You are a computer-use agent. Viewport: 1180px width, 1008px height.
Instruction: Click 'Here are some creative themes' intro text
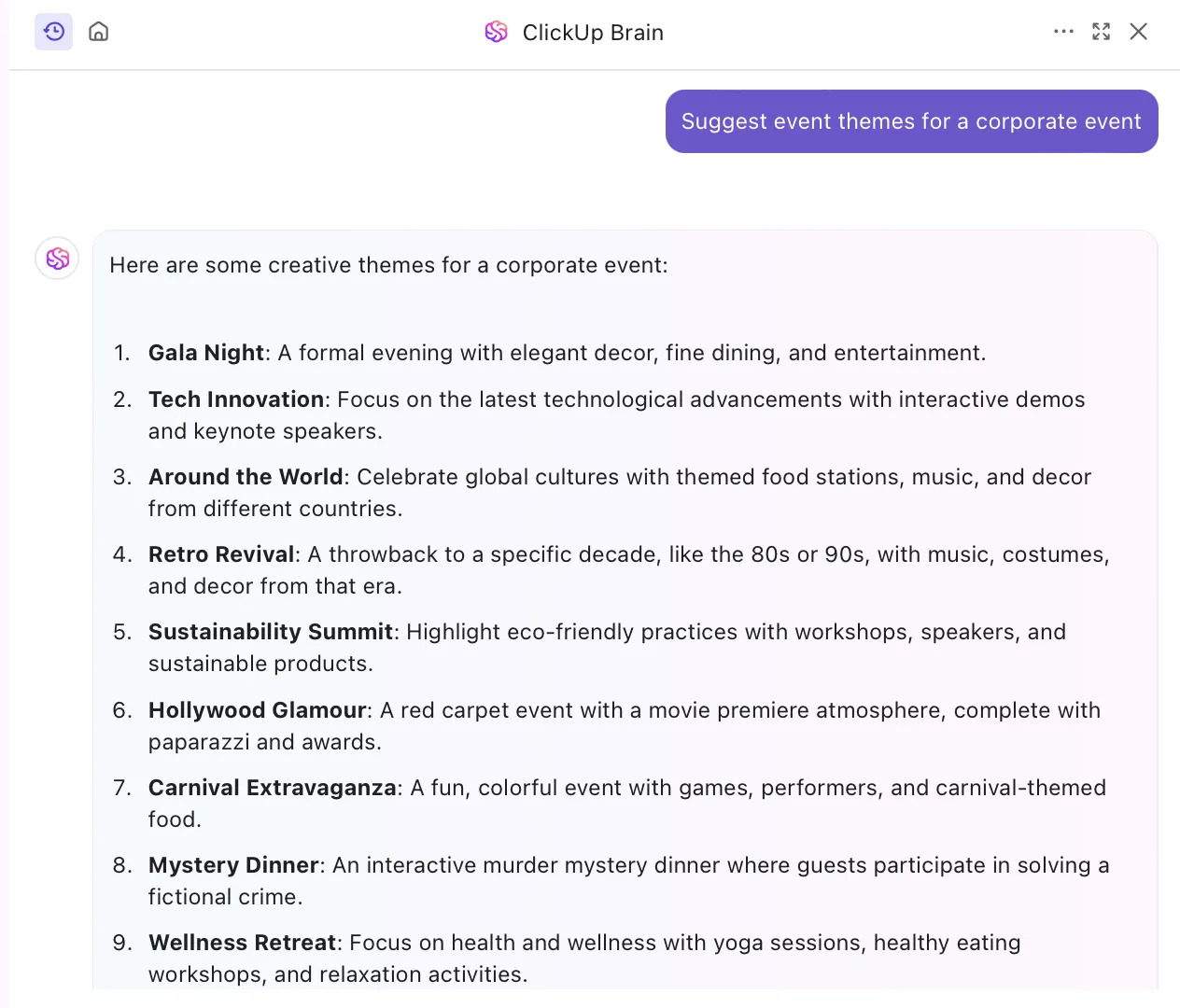388,265
